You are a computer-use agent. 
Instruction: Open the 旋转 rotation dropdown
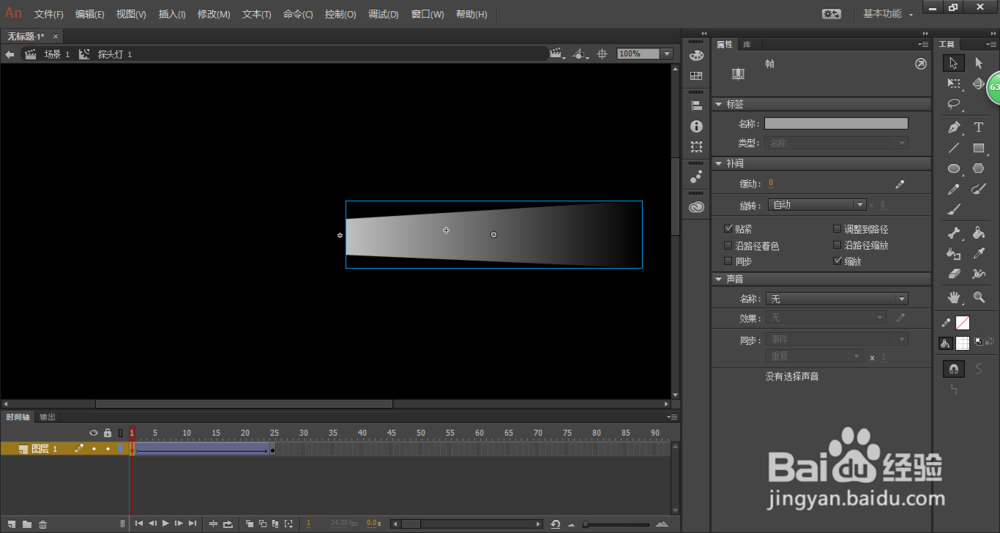817,205
